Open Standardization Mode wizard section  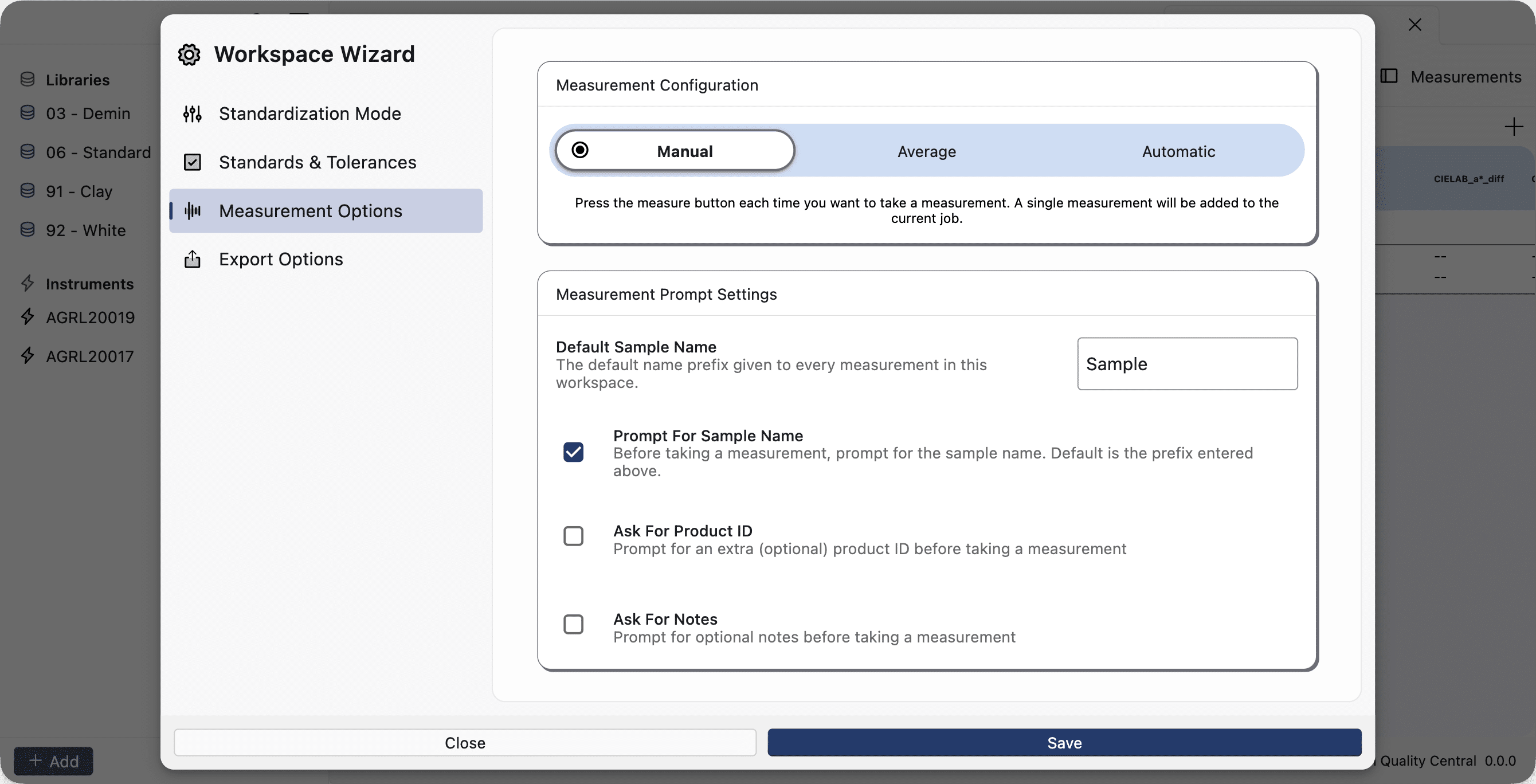[326, 113]
